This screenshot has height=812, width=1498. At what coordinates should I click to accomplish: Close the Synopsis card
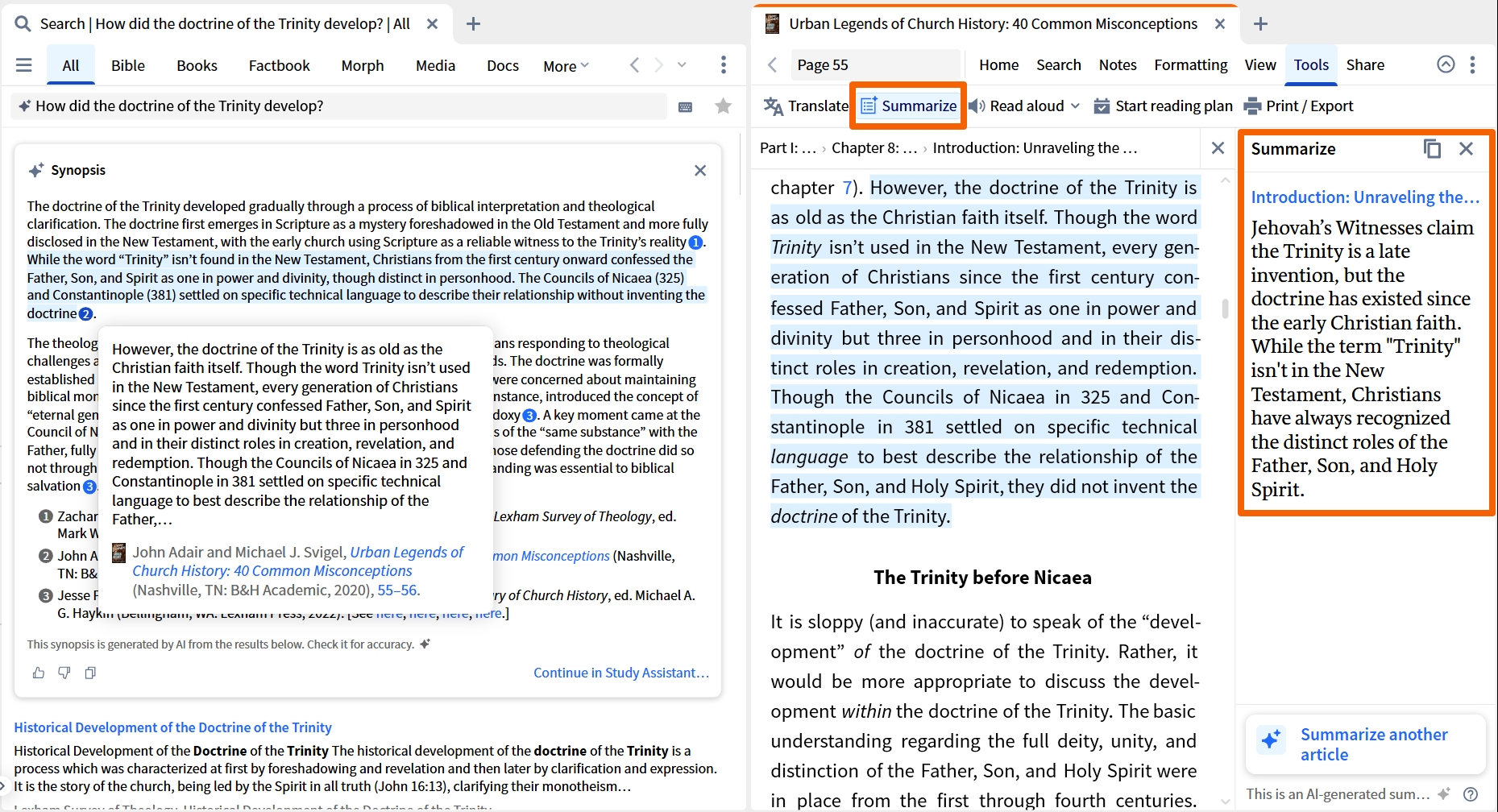click(700, 170)
